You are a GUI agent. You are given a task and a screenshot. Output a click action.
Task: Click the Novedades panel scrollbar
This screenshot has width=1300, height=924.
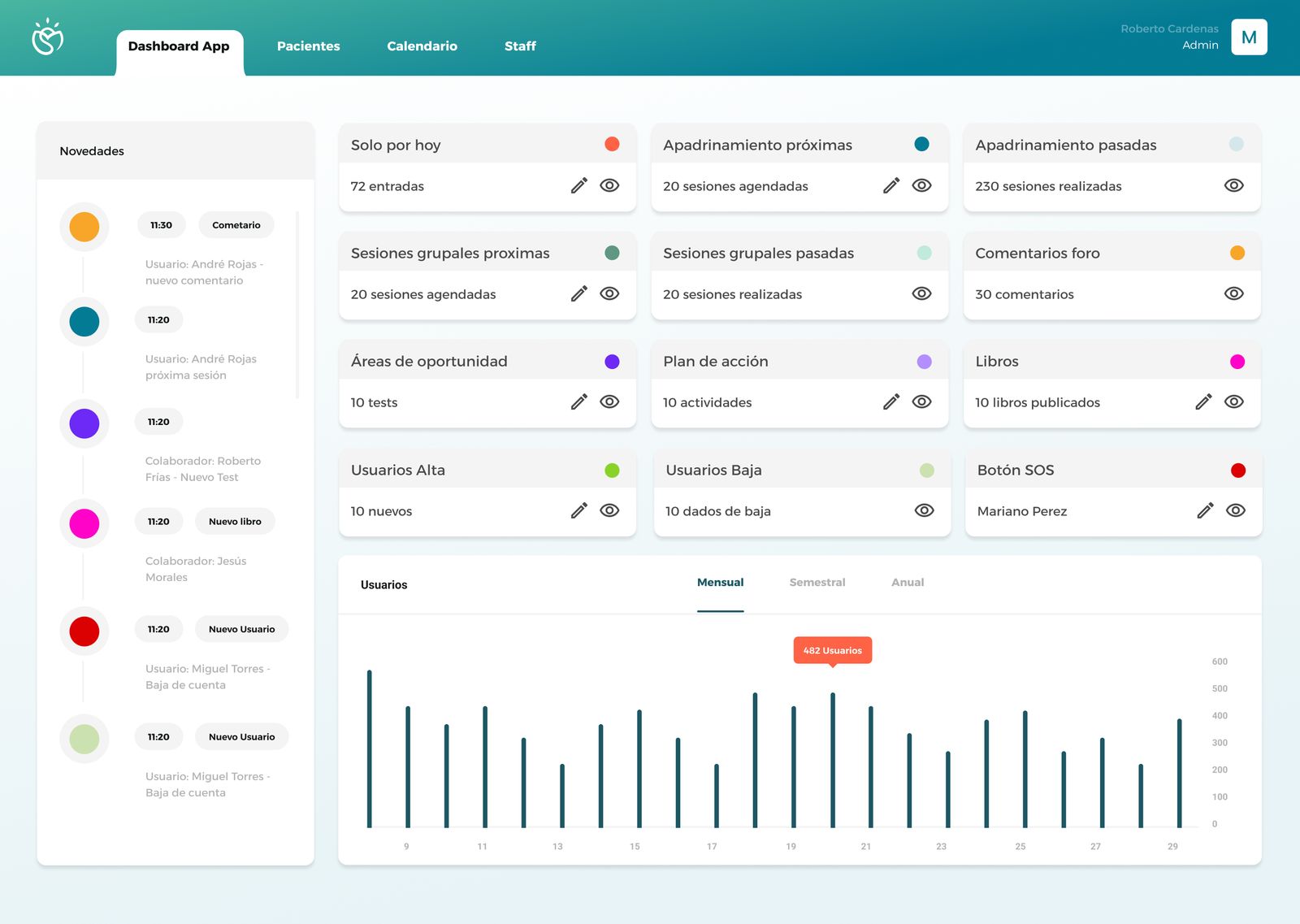297,305
